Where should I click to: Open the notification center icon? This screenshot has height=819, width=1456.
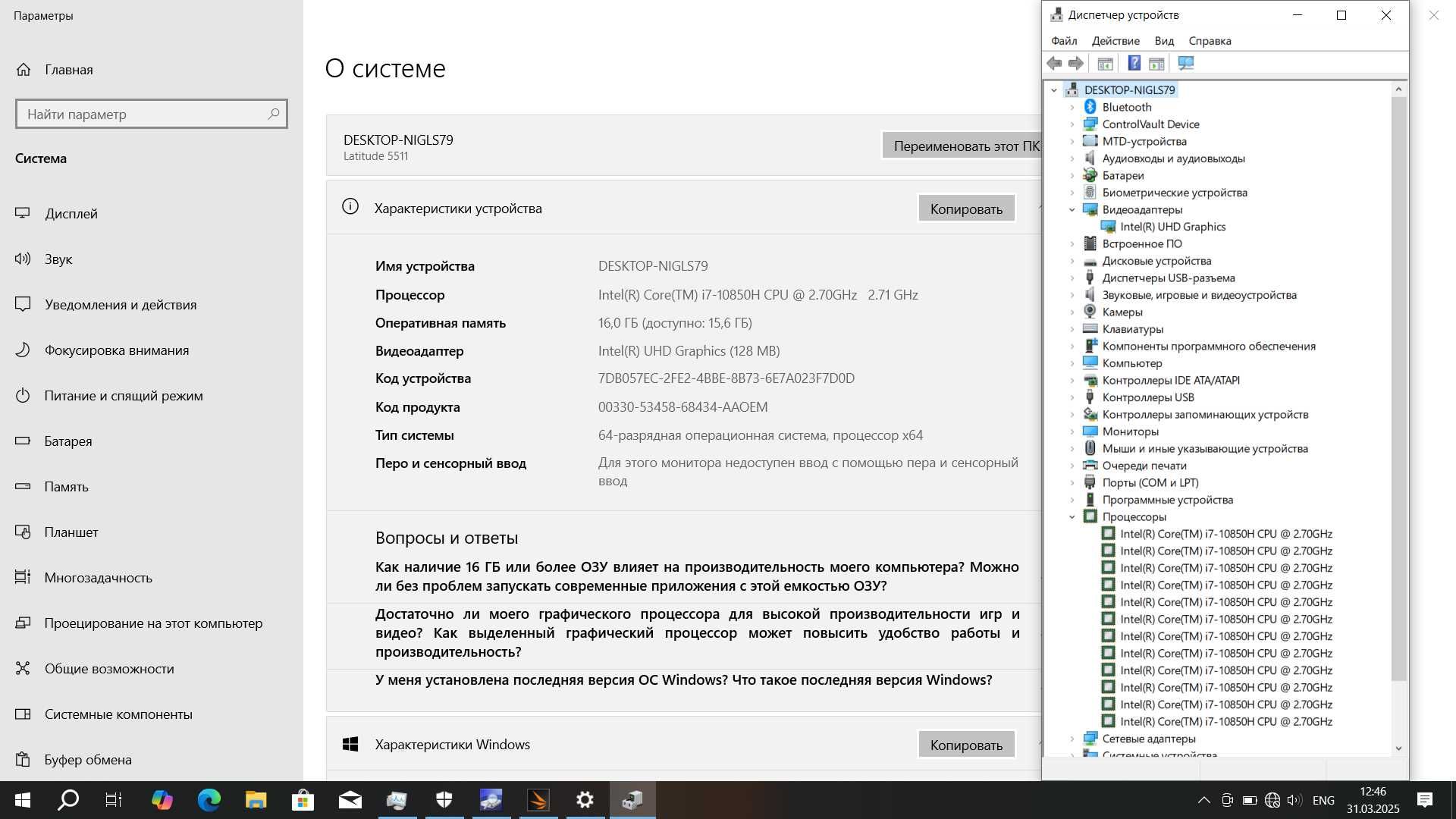click(1425, 800)
